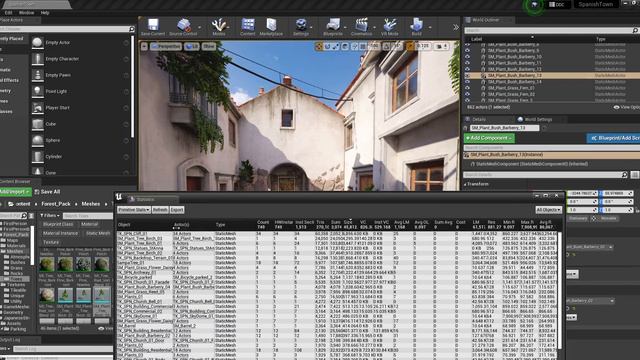Click the Export button in Statistics
Screen dimensions: 640x360
click(177, 210)
